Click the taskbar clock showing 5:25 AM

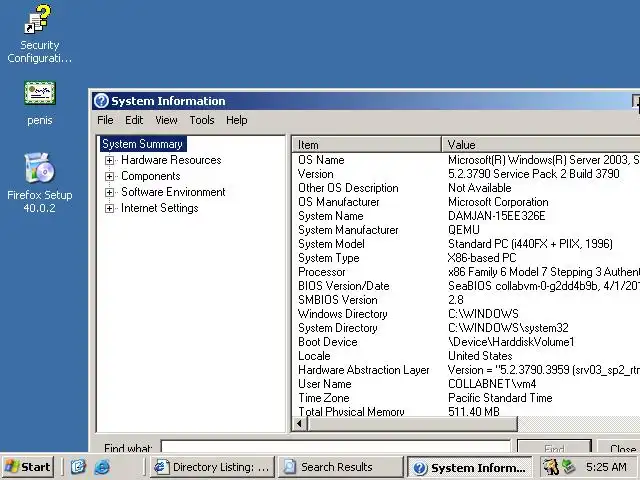(x=606, y=467)
